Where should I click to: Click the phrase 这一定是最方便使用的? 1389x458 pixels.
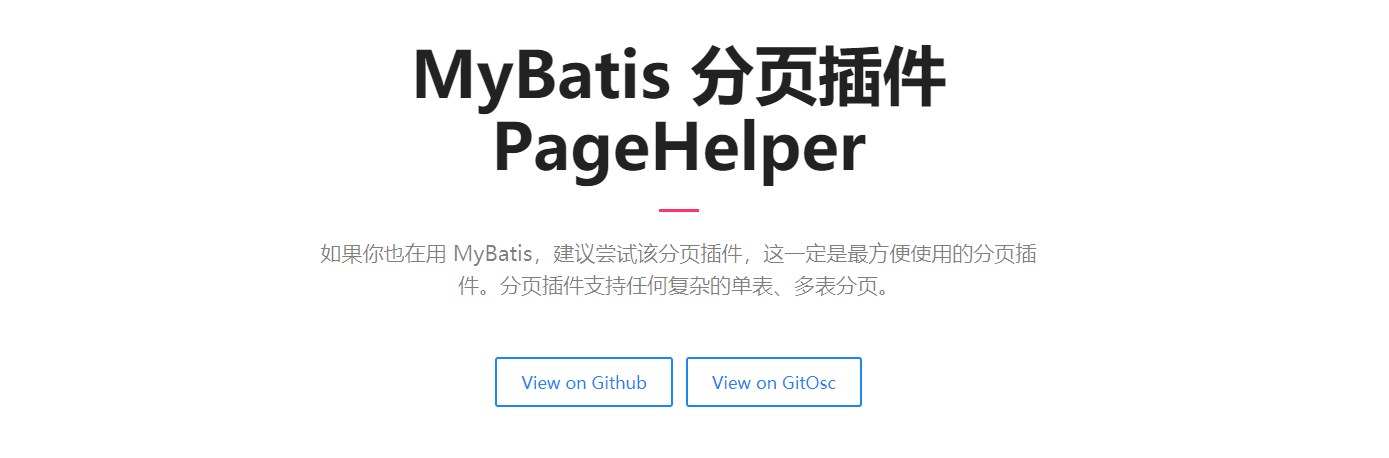point(870,253)
